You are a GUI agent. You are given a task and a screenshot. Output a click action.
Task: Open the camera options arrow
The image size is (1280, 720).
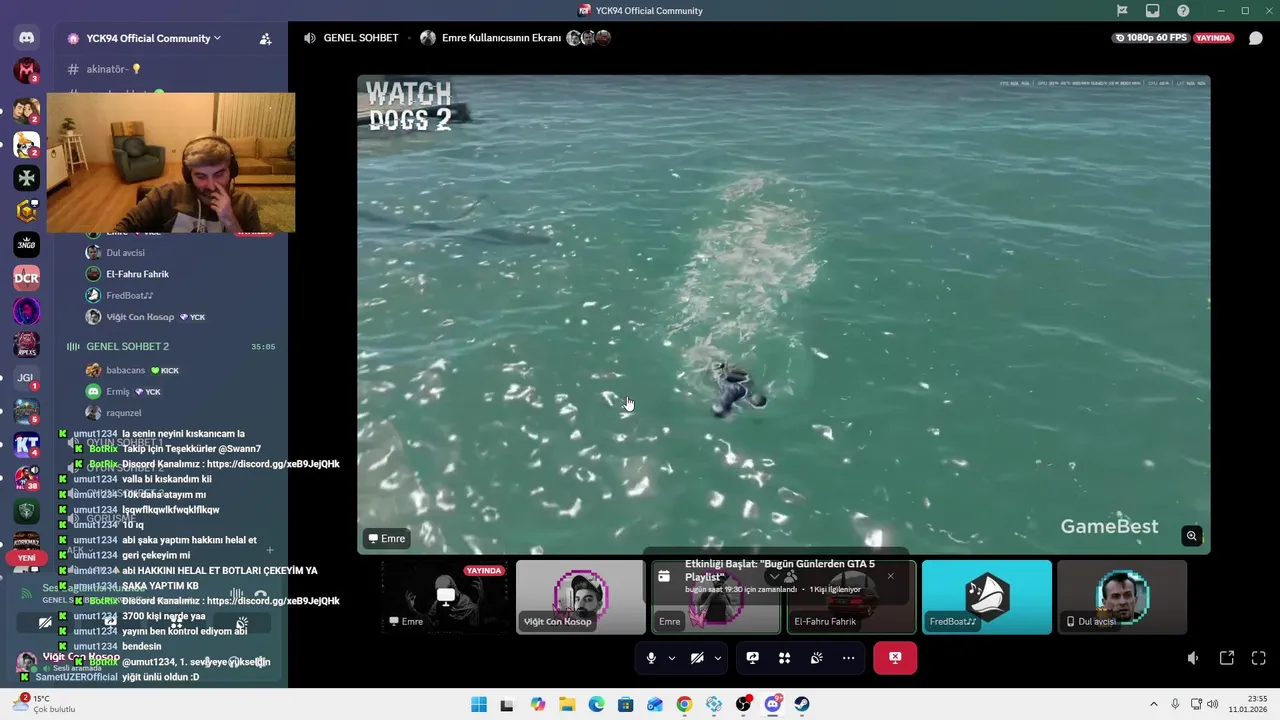(x=717, y=658)
